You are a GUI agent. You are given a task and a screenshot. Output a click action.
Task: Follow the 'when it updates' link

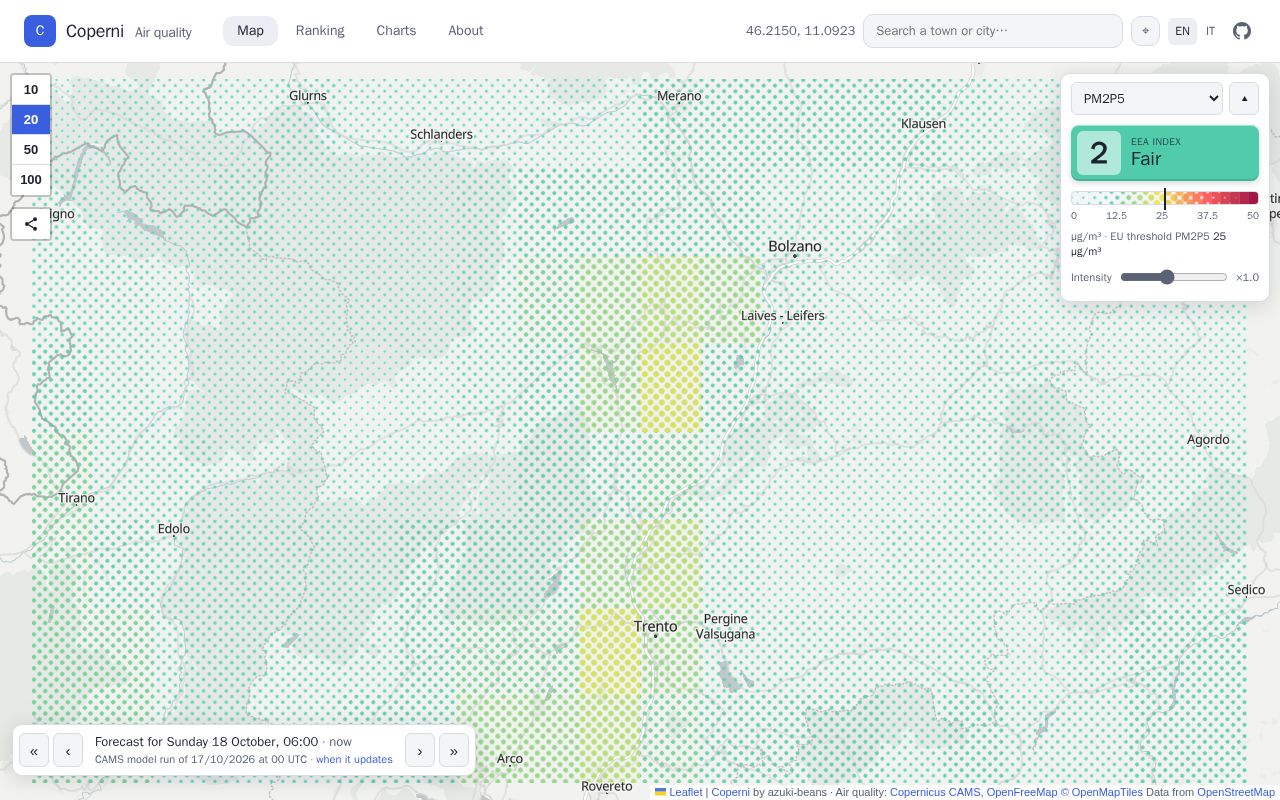coord(354,760)
